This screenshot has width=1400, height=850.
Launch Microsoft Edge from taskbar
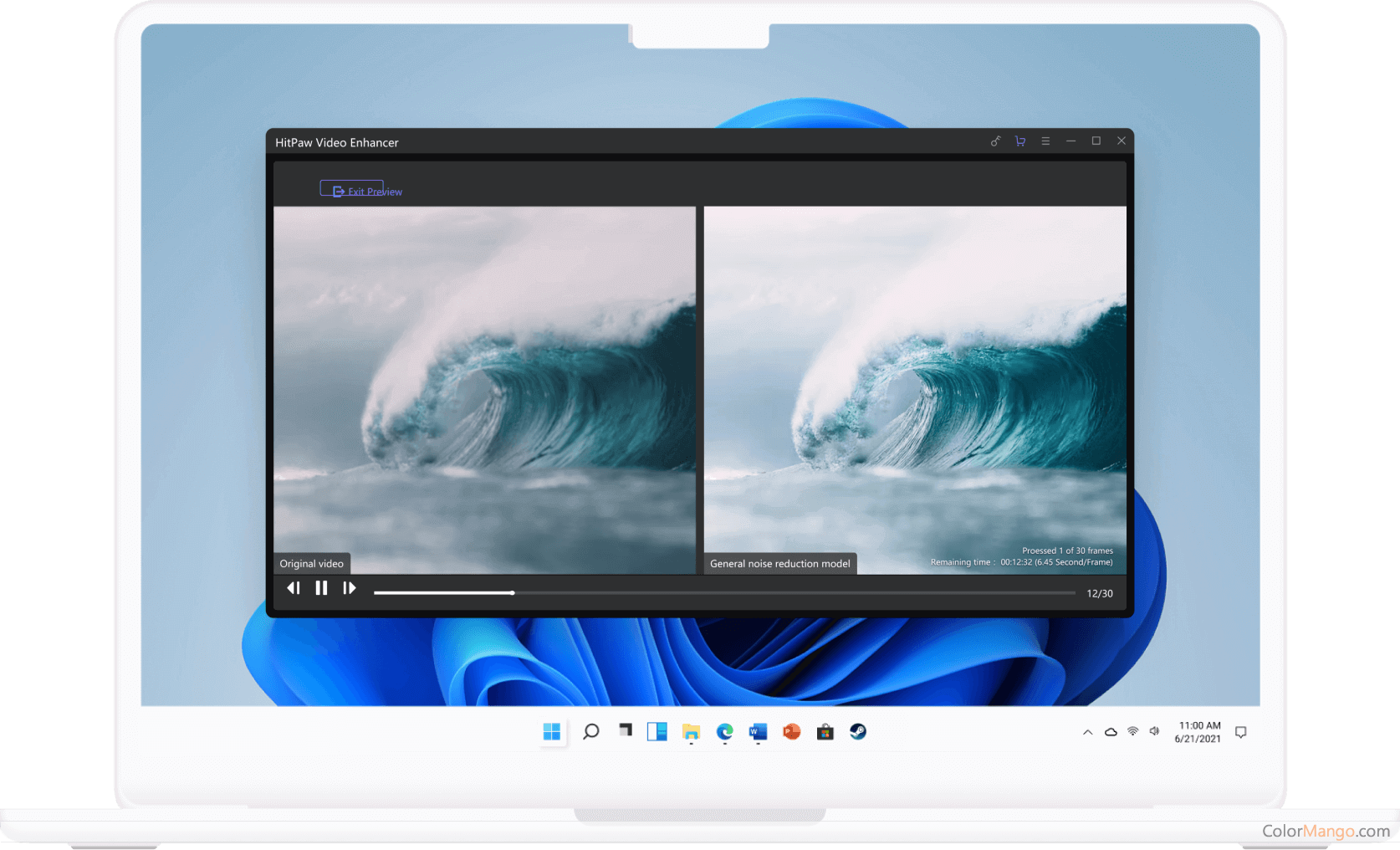724,732
